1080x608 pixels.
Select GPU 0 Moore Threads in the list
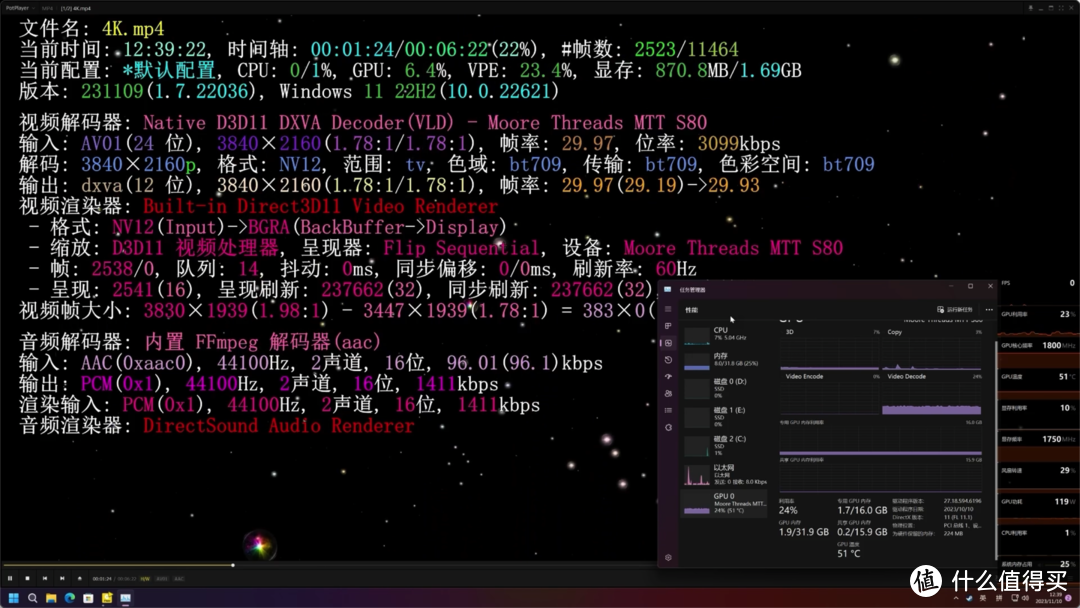tap(725, 504)
